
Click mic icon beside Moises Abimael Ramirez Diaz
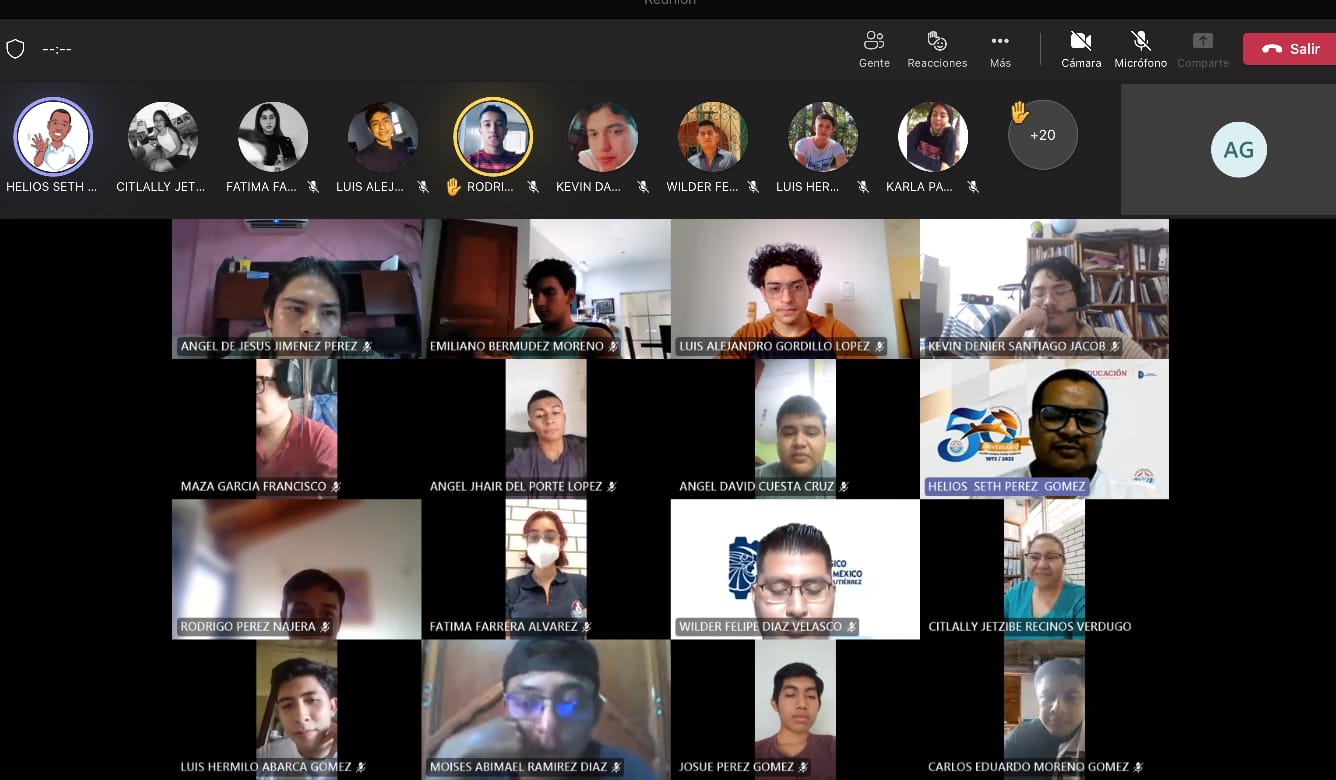(616, 767)
